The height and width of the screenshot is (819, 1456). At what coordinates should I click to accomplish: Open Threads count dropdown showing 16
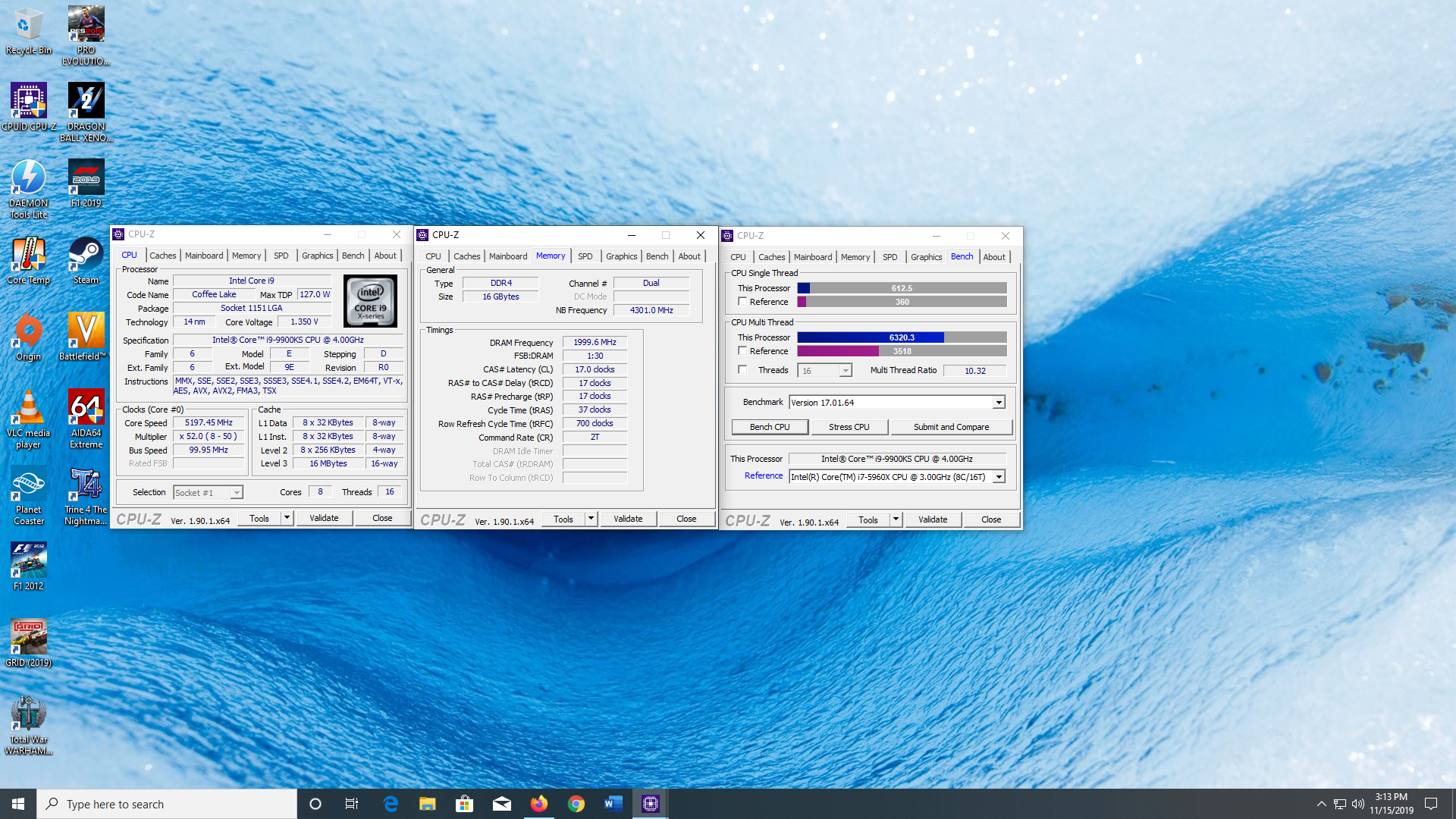(825, 371)
